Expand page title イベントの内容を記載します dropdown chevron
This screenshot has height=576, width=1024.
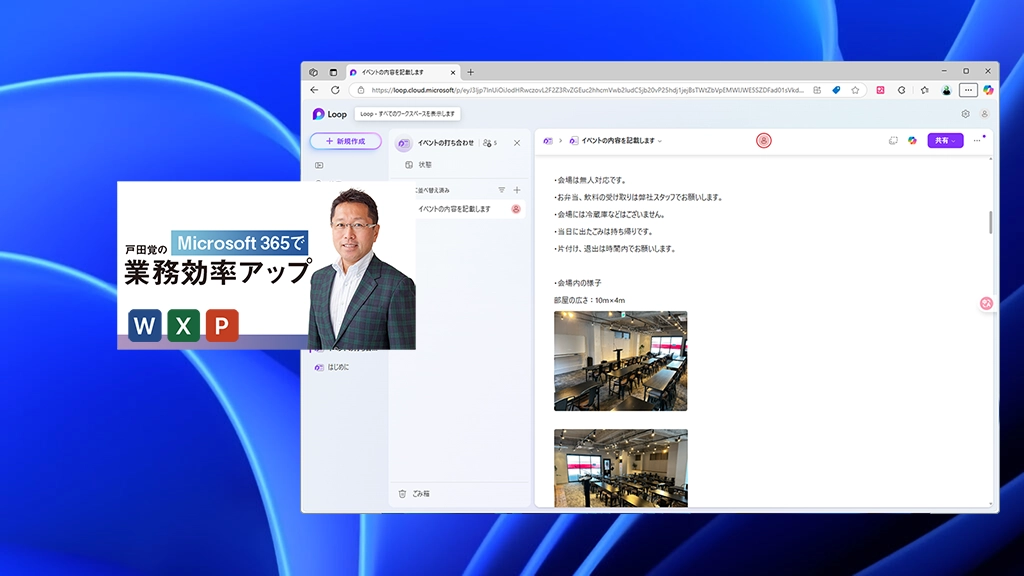pos(660,142)
